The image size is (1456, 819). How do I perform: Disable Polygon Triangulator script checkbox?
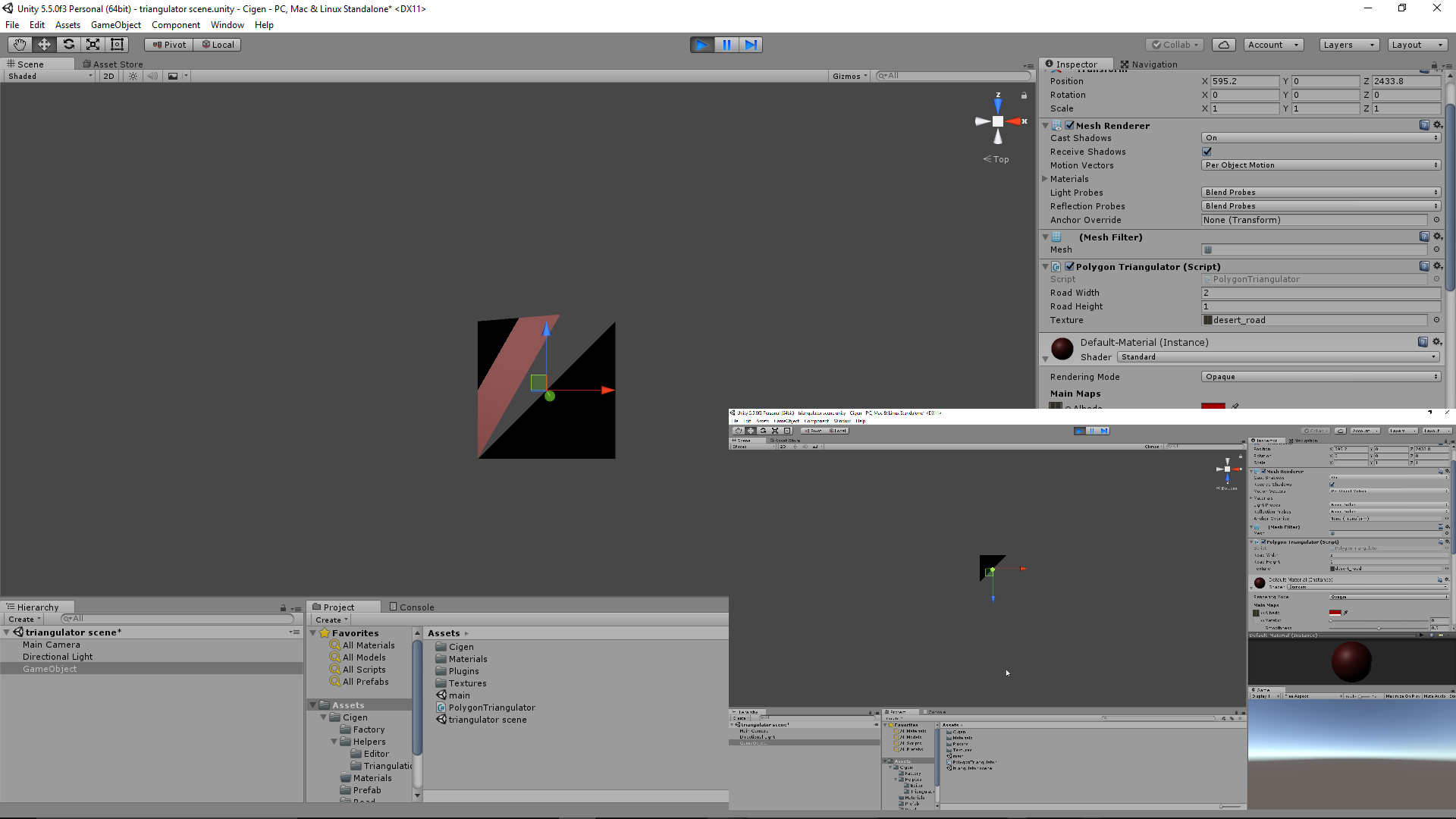pos(1069,266)
